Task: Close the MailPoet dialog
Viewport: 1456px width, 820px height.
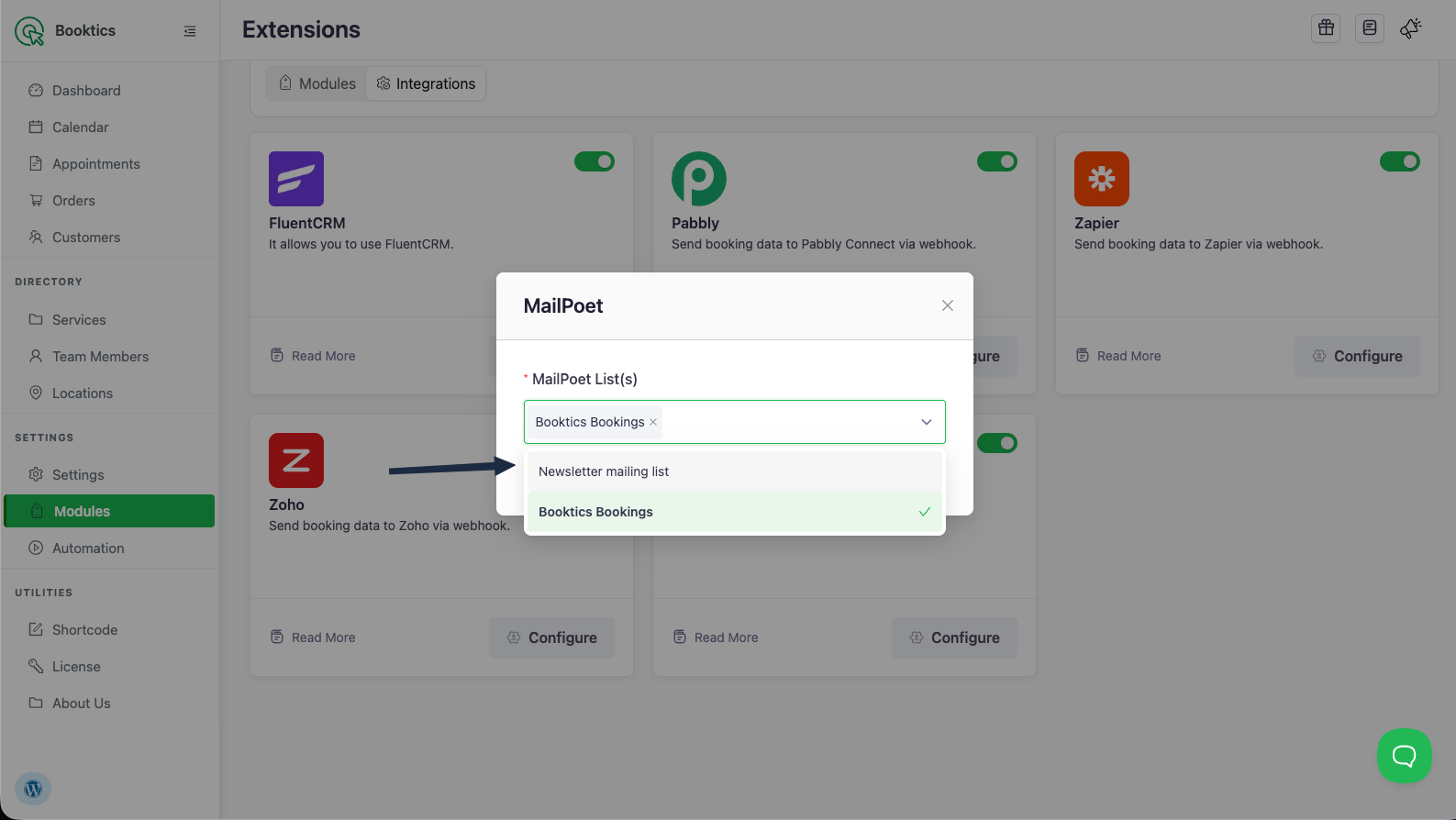Action: click(x=948, y=305)
